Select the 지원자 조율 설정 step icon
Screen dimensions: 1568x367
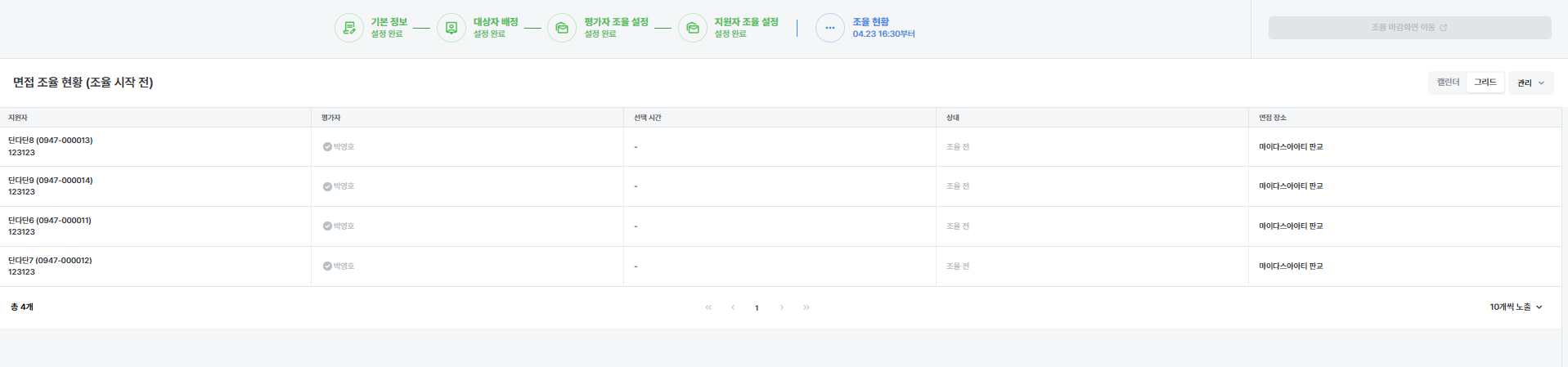pos(693,28)
